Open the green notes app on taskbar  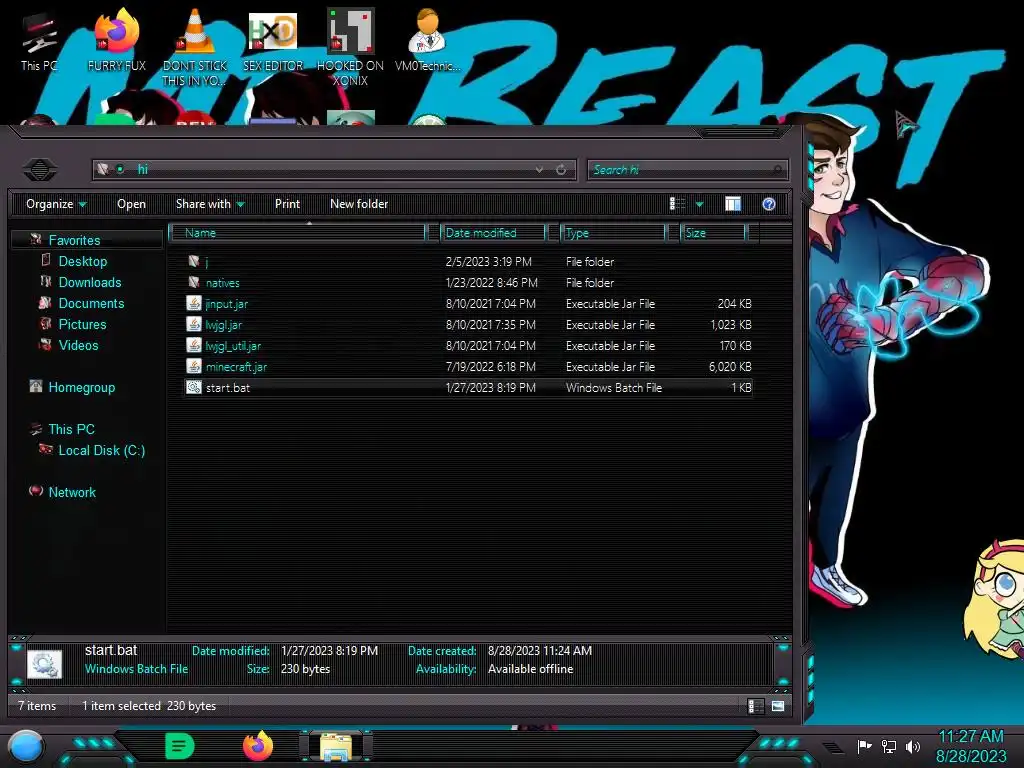[x=180, y=746]
